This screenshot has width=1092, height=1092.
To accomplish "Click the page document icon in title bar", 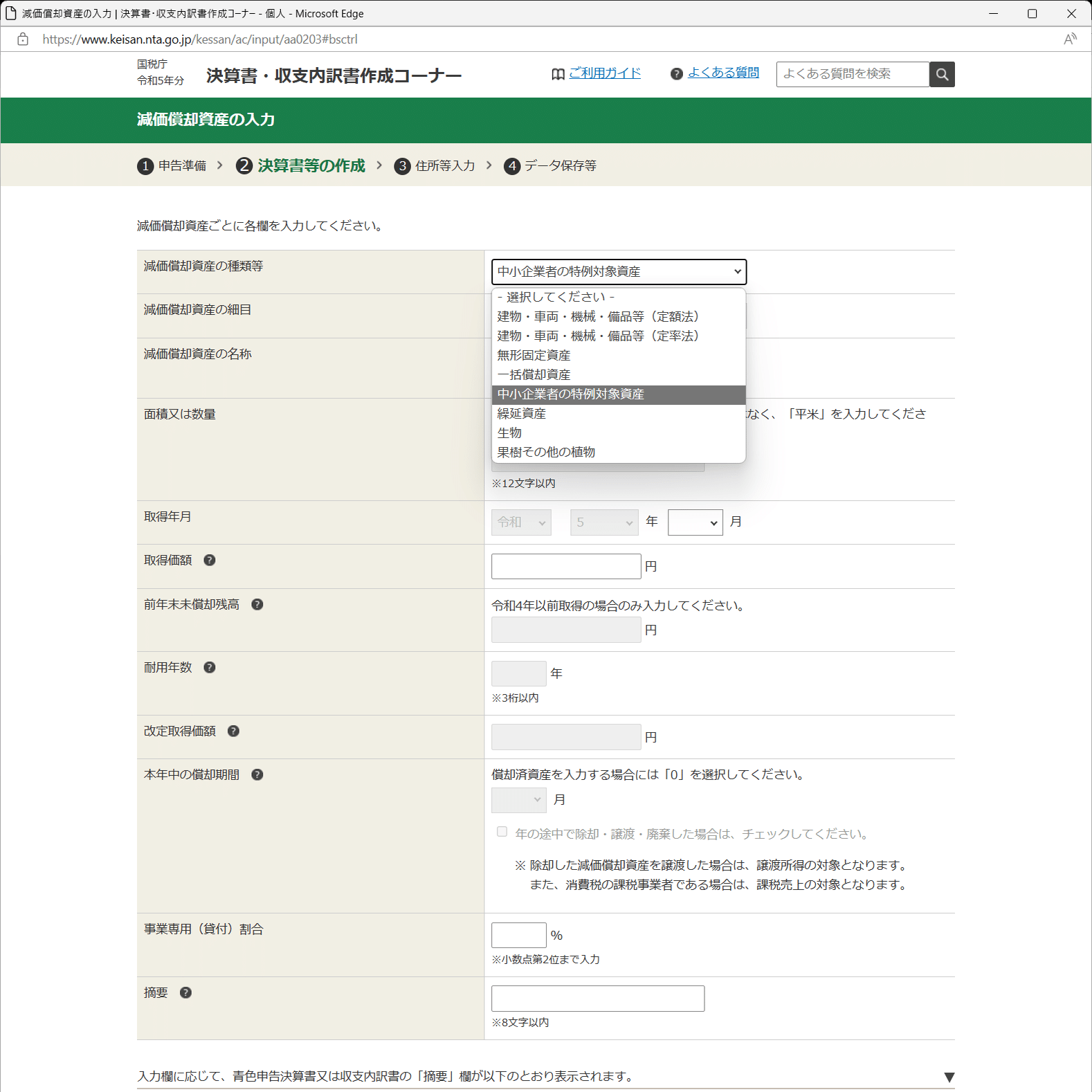I will click(x=10, y=13).
